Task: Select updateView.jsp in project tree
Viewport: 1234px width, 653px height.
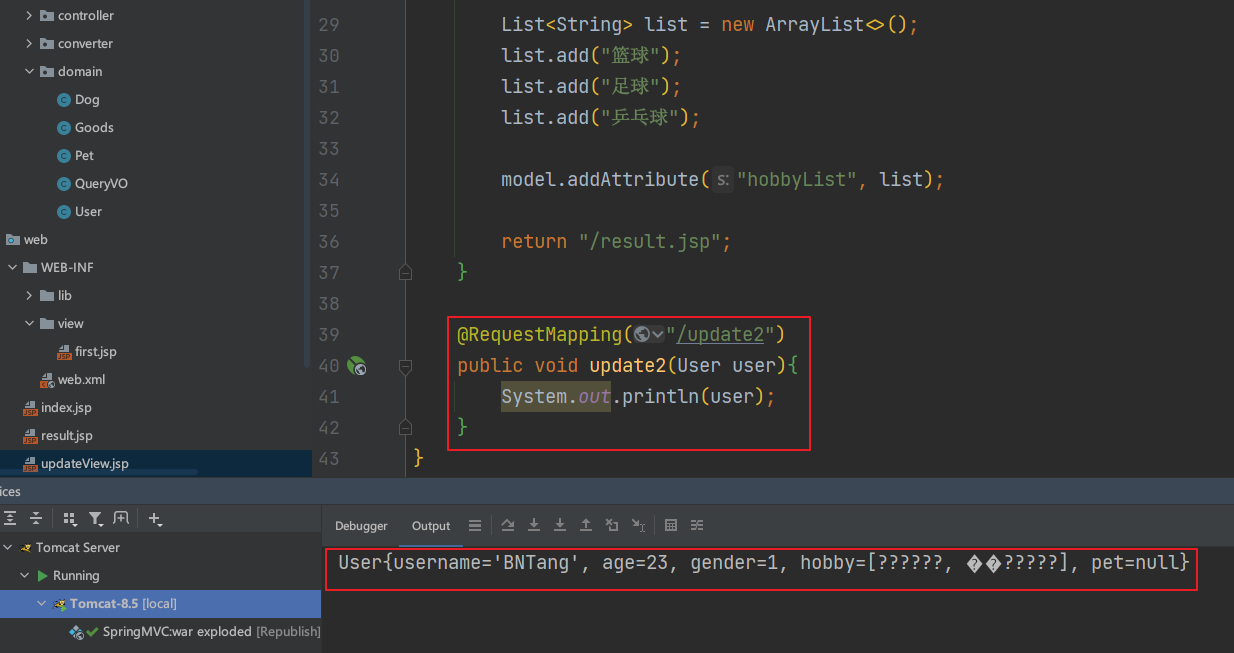Action: point(85,464)
